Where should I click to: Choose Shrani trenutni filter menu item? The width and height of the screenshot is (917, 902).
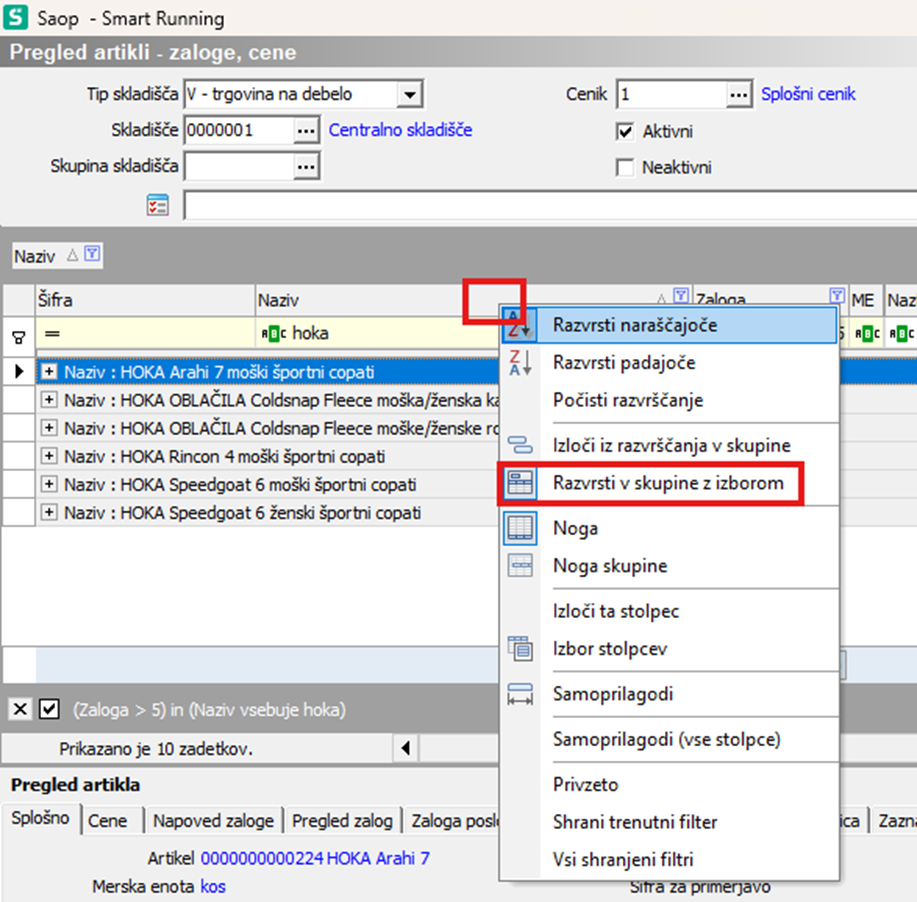[669, 822]
